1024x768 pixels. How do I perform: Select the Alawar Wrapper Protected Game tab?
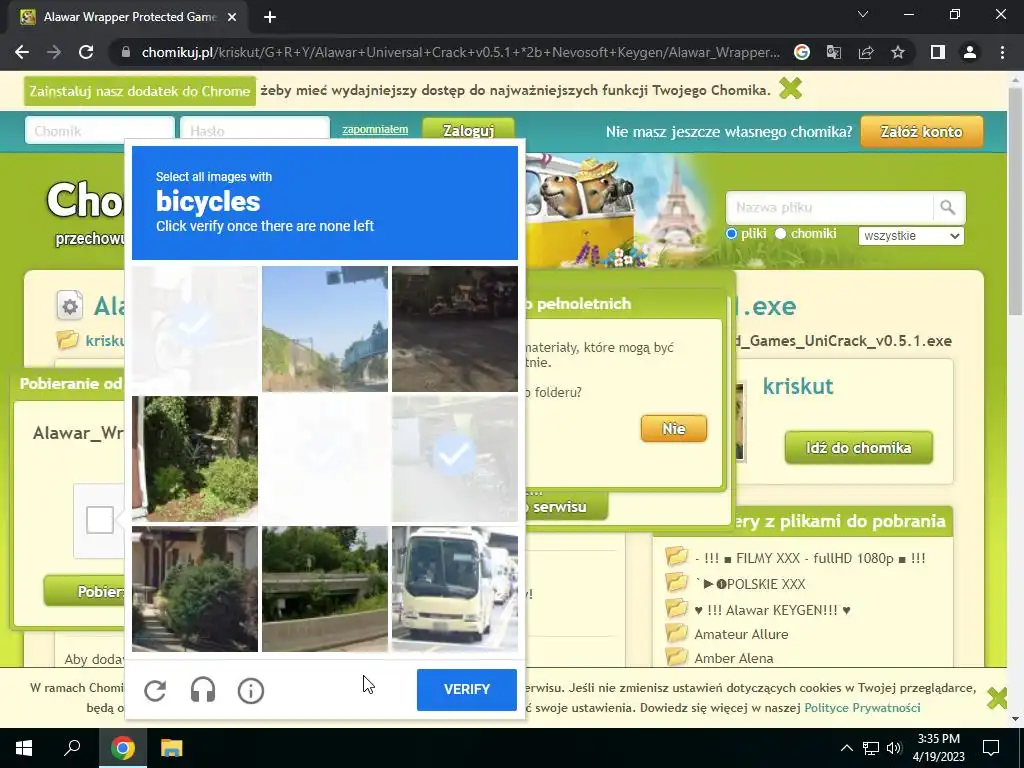129,18
